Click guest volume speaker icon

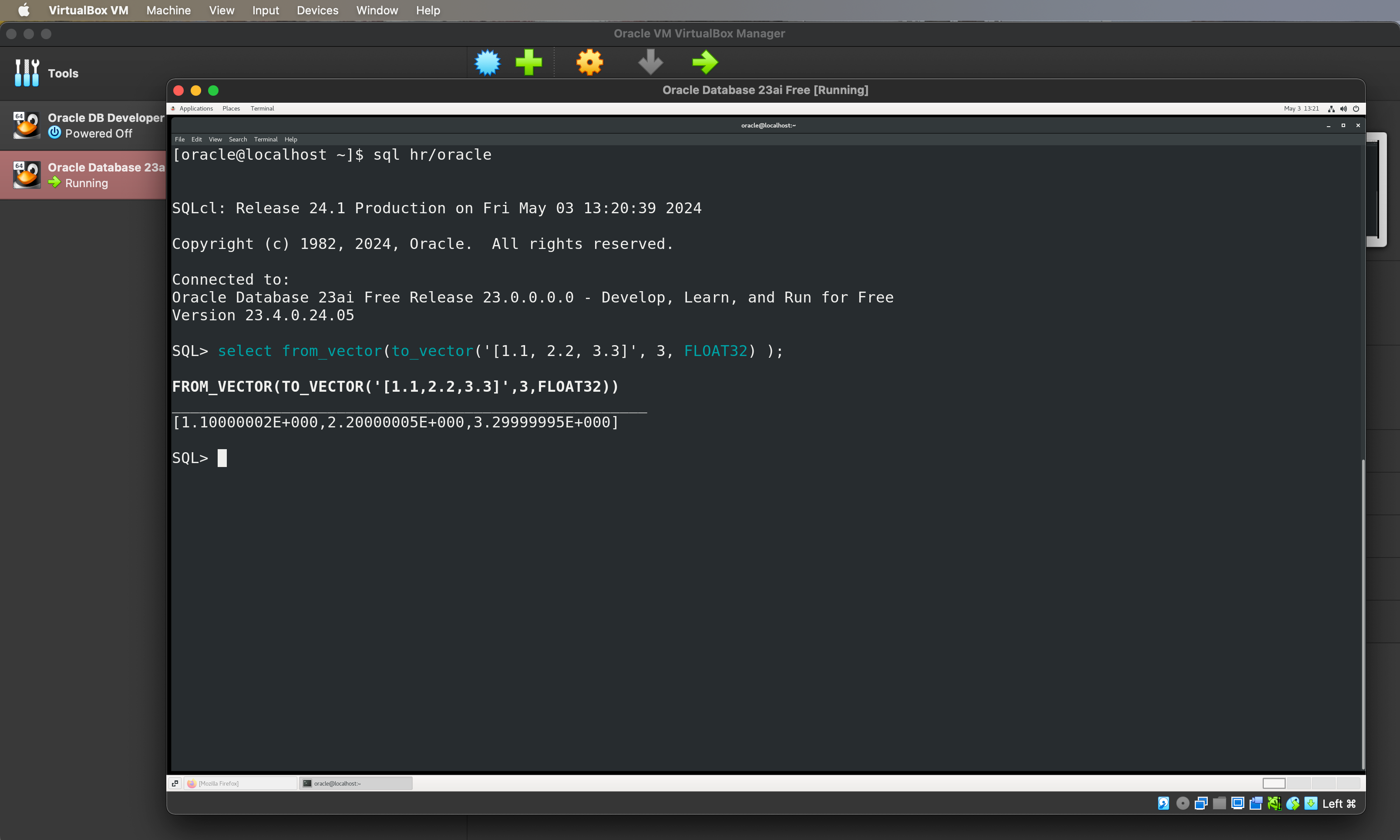coord(1343,109)
